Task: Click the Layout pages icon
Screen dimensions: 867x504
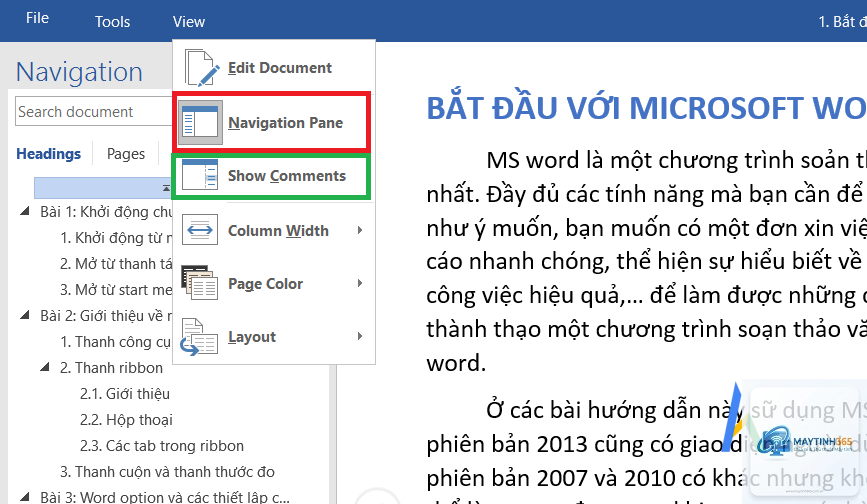Action: click(x=199, y=336)
